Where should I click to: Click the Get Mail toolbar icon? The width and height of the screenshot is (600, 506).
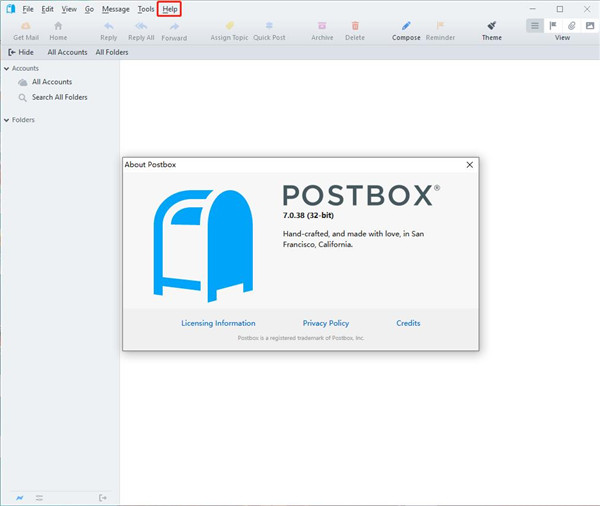pyautogui.click(x=25, y=26)
